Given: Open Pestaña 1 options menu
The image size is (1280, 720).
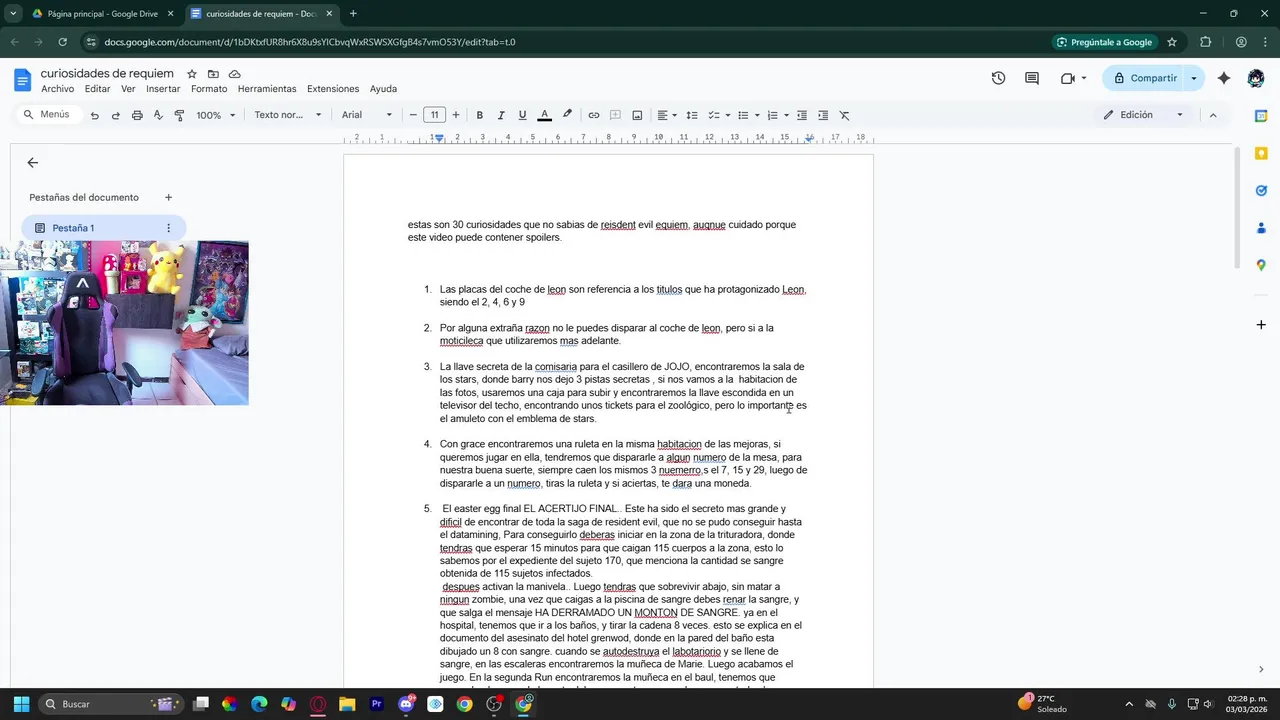Looking at the screenshot, I should click(168, 228).
